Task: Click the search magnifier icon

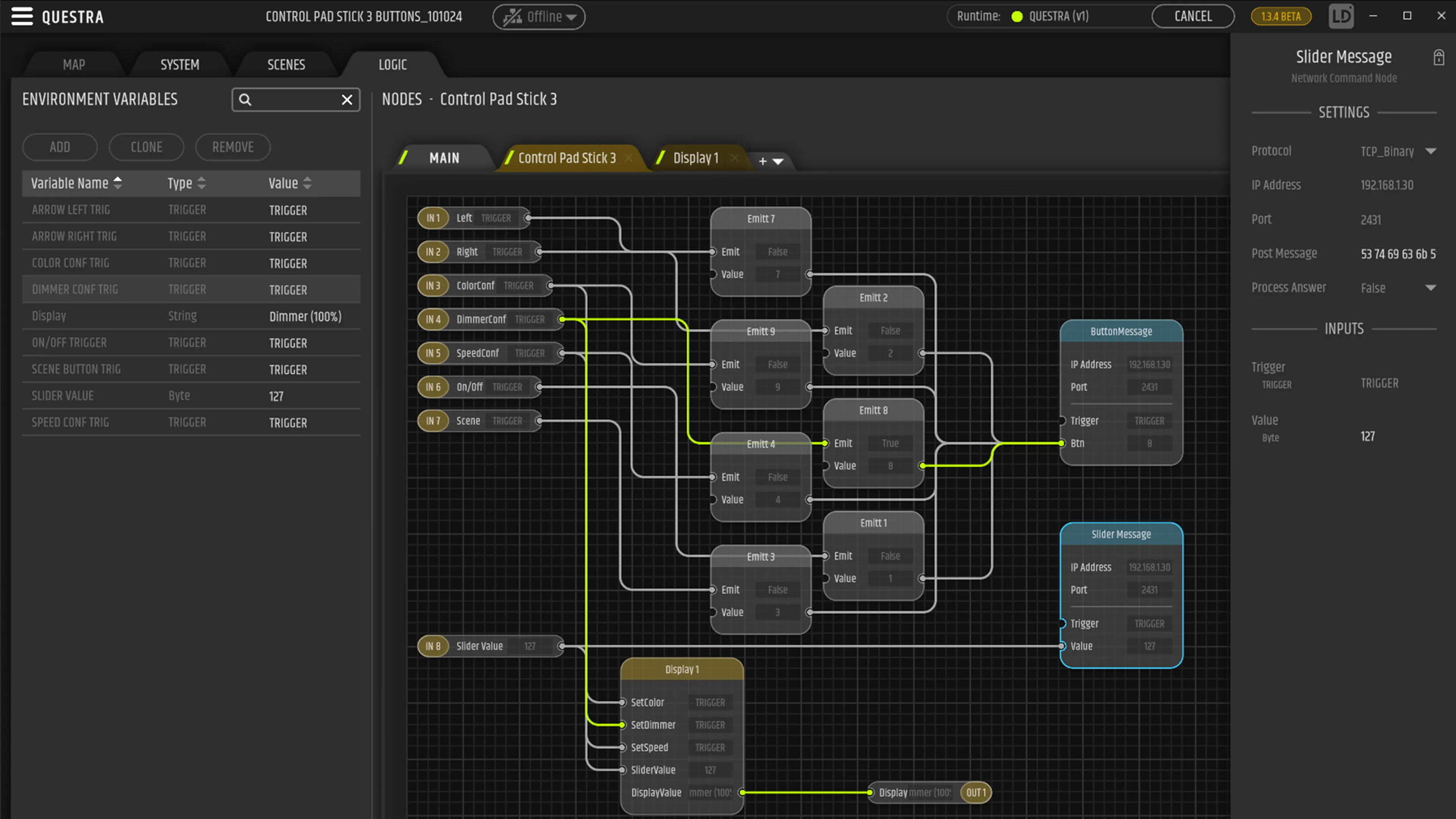Action: click(x=245, y=100)
